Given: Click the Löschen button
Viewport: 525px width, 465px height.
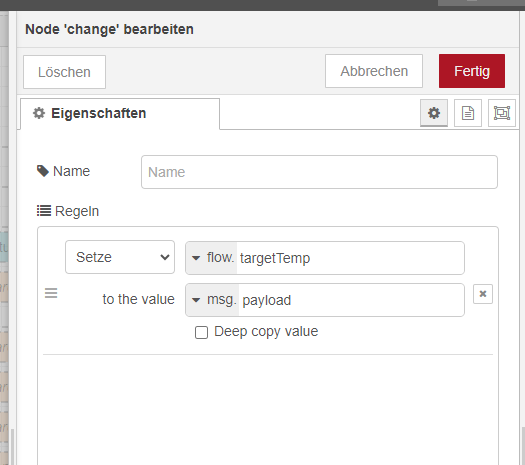Looking at the screenshot, I should (x=64, y=72).
